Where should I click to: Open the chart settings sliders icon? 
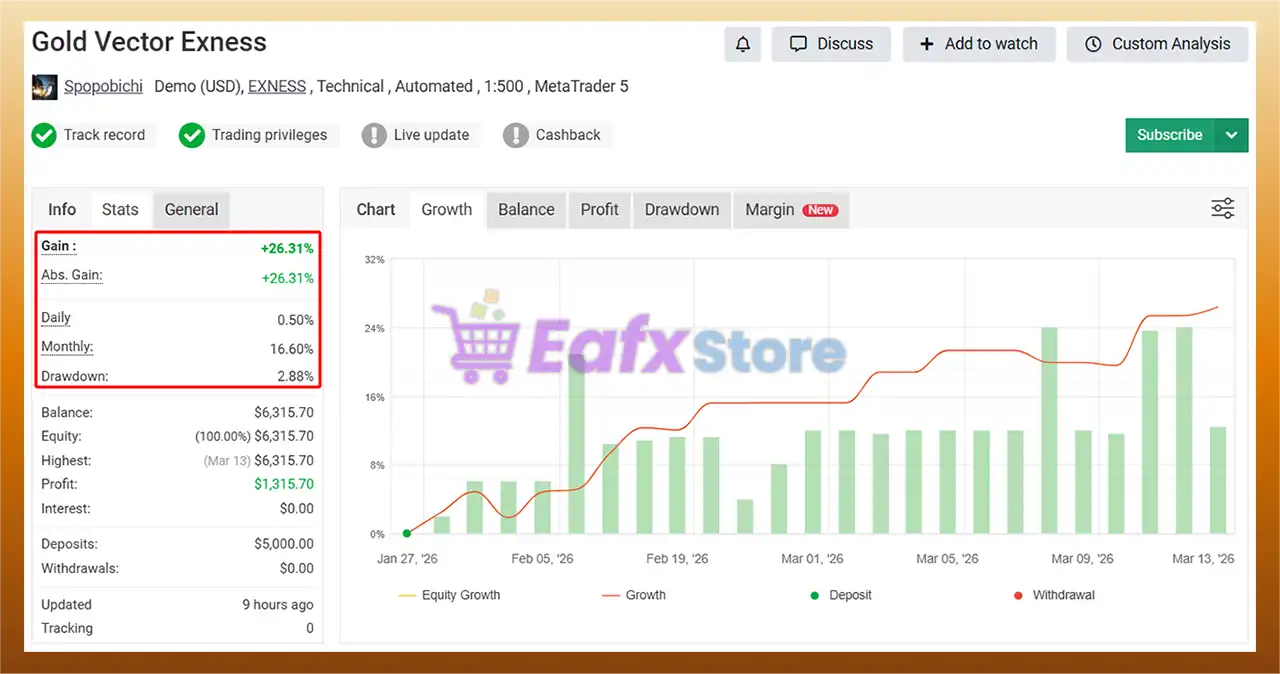click(x=1222, y=208)
